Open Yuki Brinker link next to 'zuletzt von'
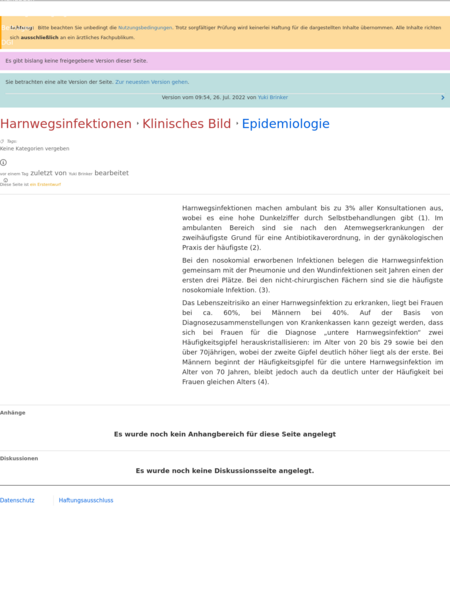This screenshot has height=600, width=450. click(x=80, y=174)
